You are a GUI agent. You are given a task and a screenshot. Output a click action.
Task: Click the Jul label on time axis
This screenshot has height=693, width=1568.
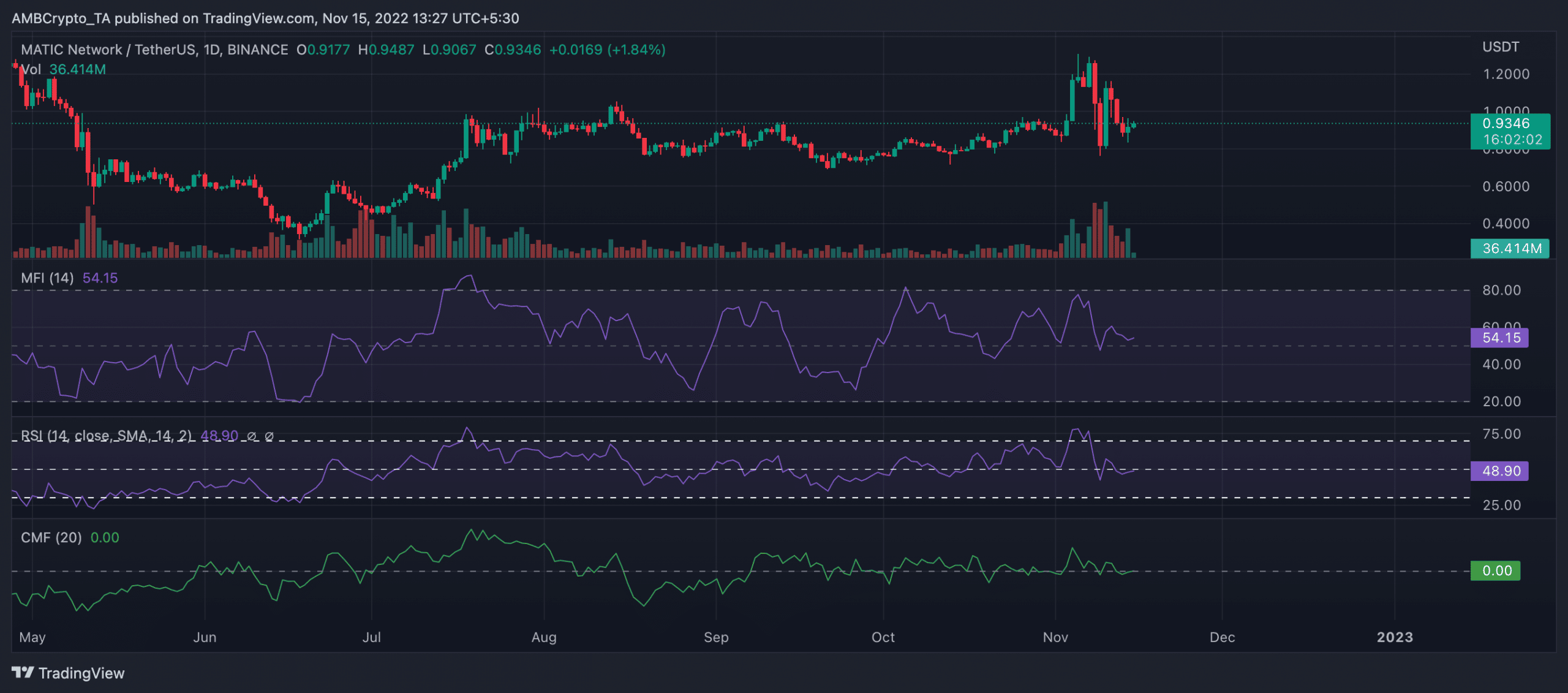coord(372,637)
